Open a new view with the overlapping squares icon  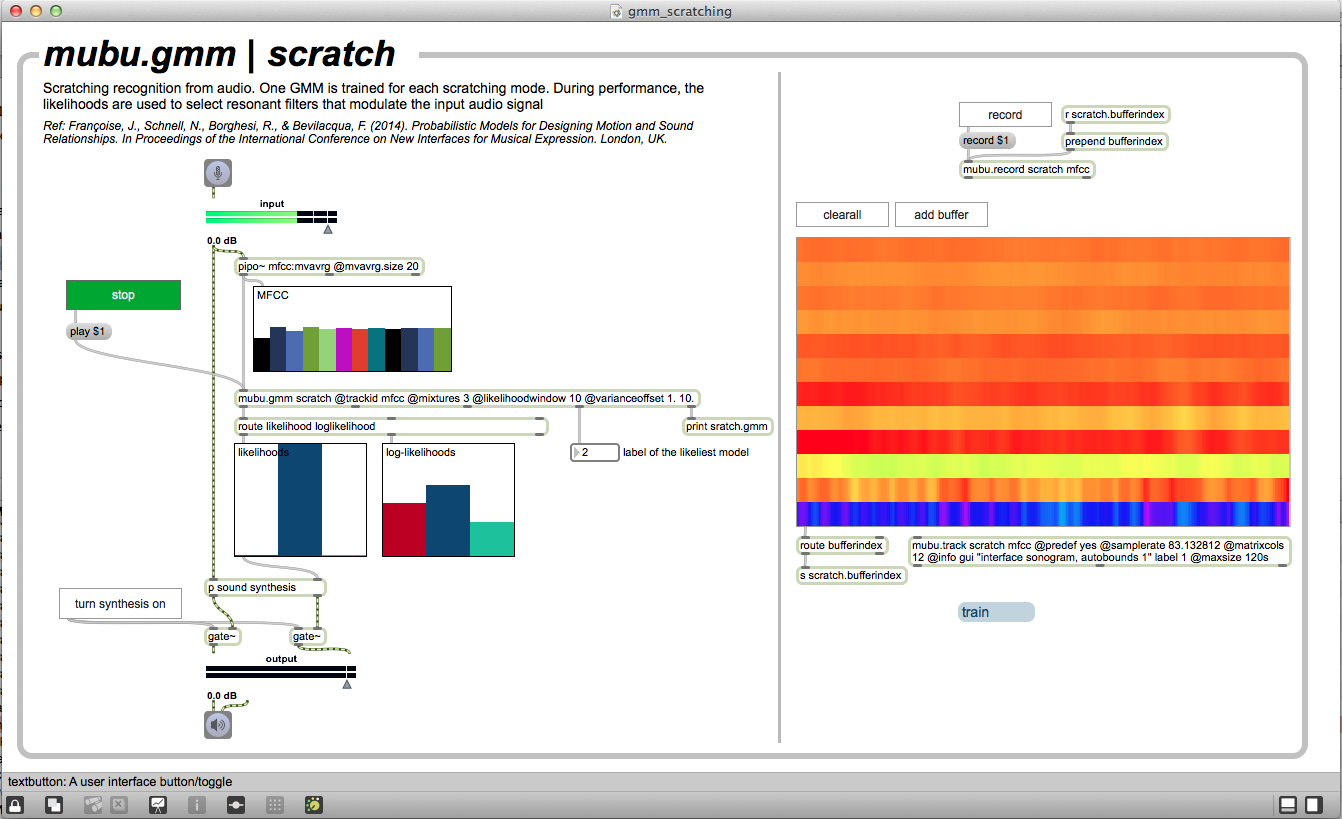pos(56,804)
